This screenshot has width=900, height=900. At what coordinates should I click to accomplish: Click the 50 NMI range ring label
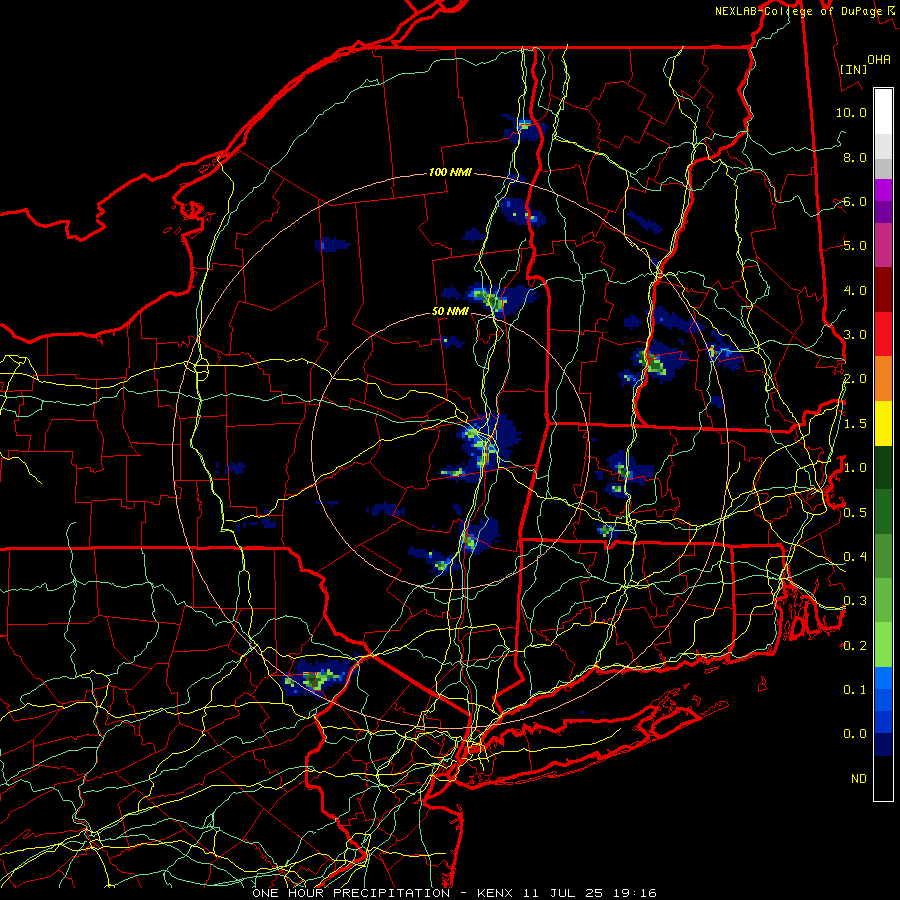[x=450, y=311]
